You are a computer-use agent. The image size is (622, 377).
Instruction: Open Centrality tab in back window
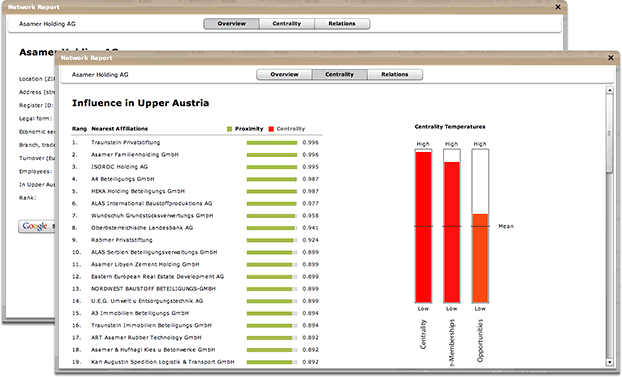[x=287, y=24]
